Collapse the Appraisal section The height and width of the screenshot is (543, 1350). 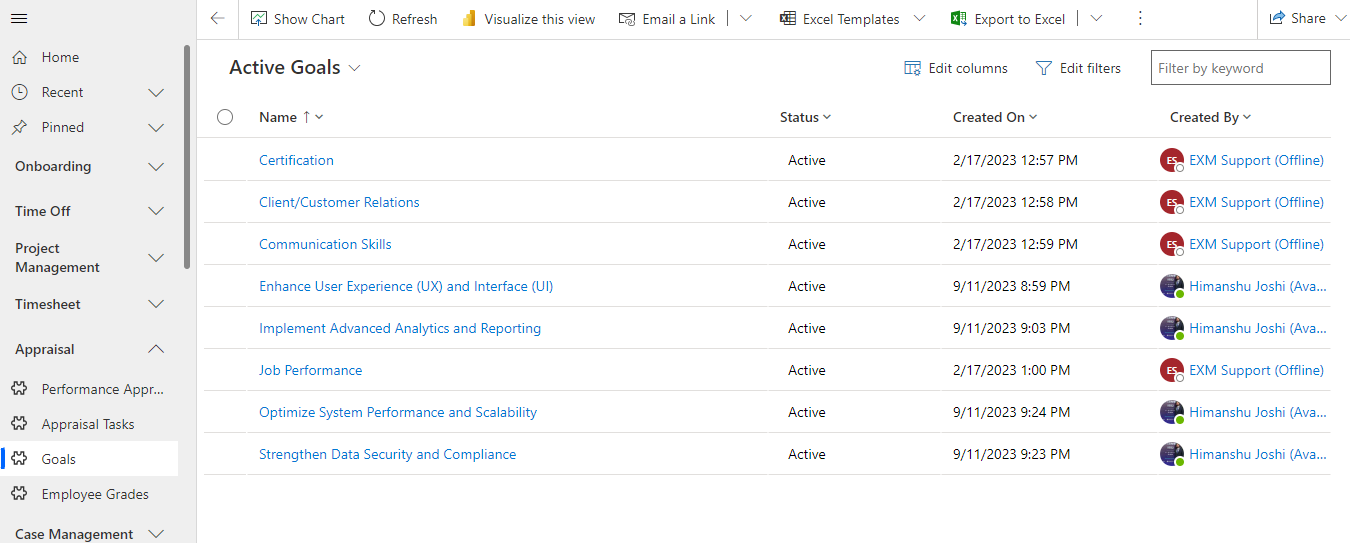click(x=156, y=349)
